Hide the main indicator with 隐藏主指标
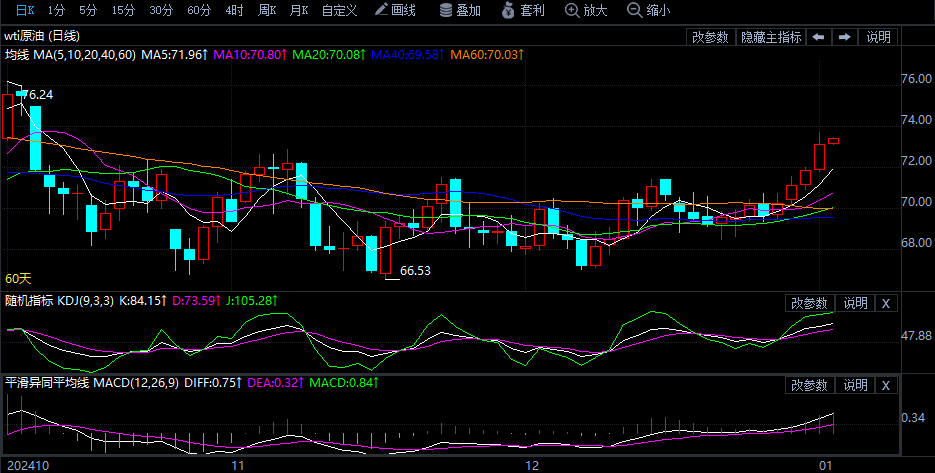The width and height of the screenshot is (935, 473). [770, 37]
